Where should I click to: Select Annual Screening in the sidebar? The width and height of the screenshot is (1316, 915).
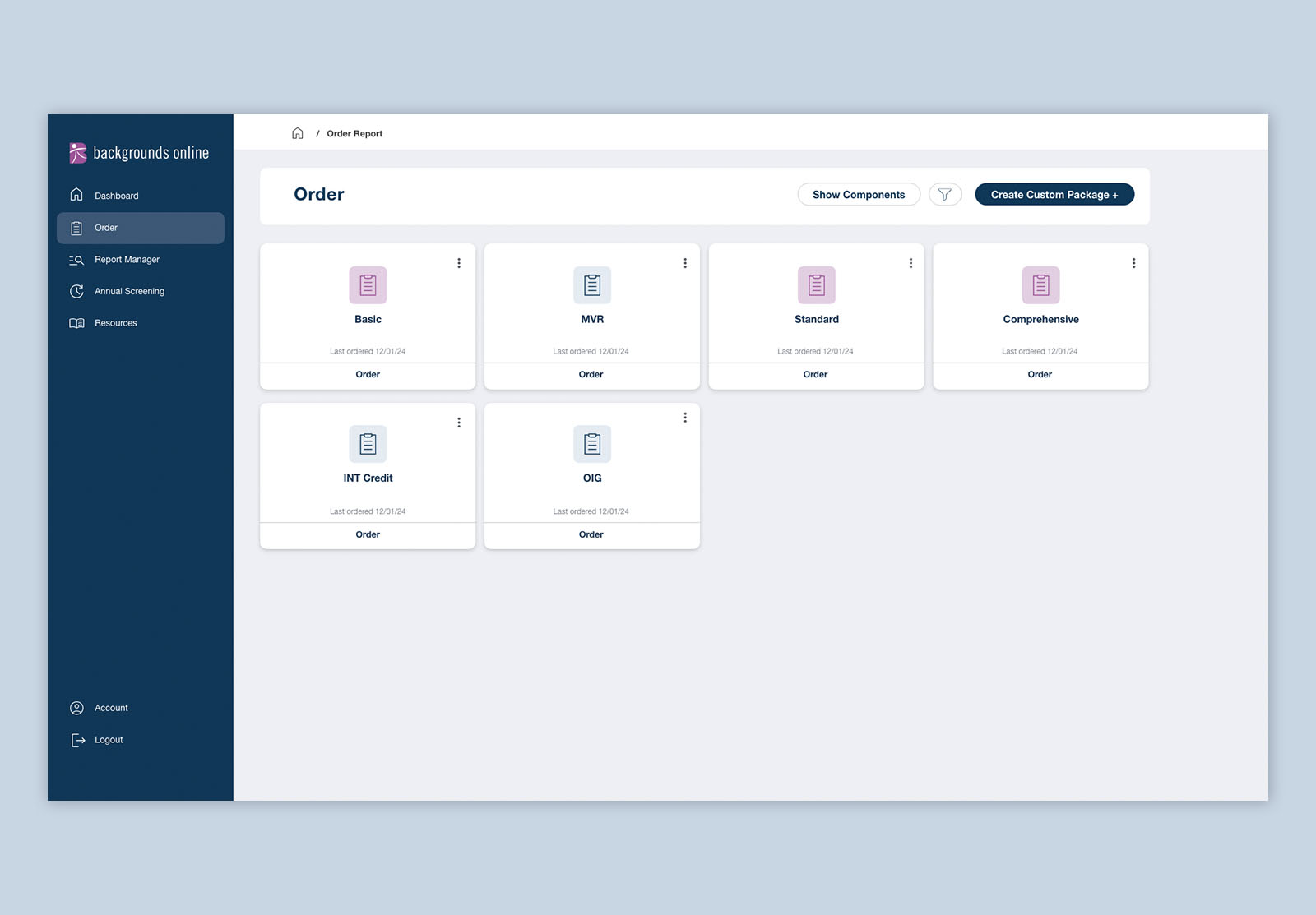(129, 291)
